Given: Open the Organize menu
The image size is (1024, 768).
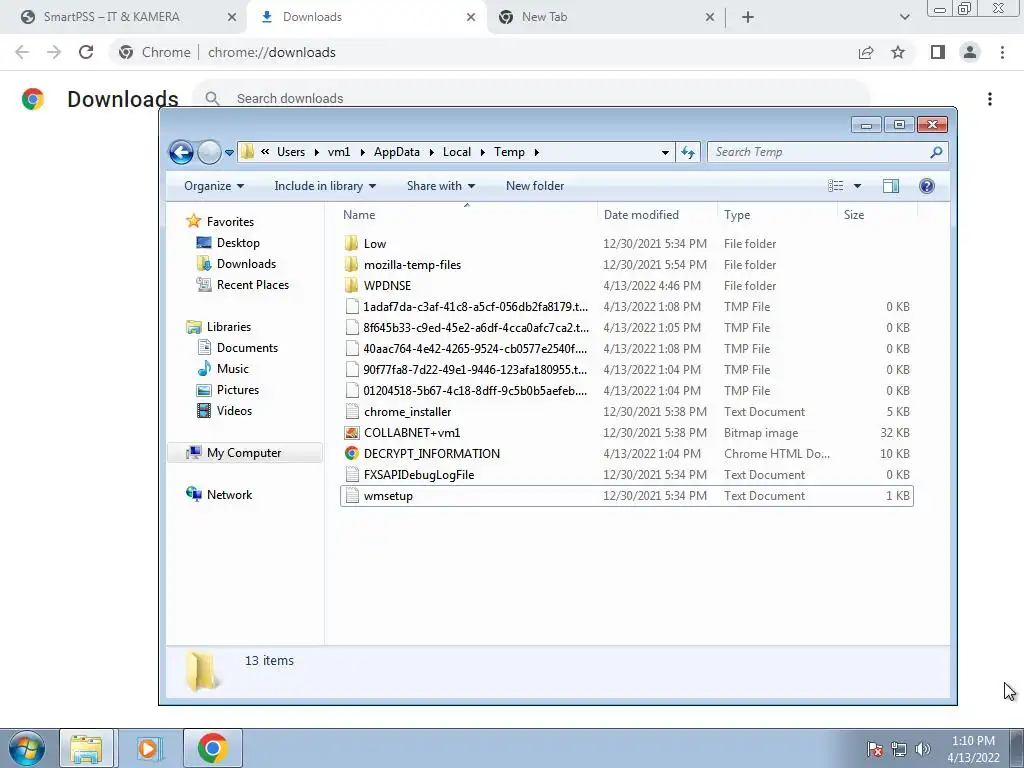Looking at the screenshot, I should coord(214,186).
